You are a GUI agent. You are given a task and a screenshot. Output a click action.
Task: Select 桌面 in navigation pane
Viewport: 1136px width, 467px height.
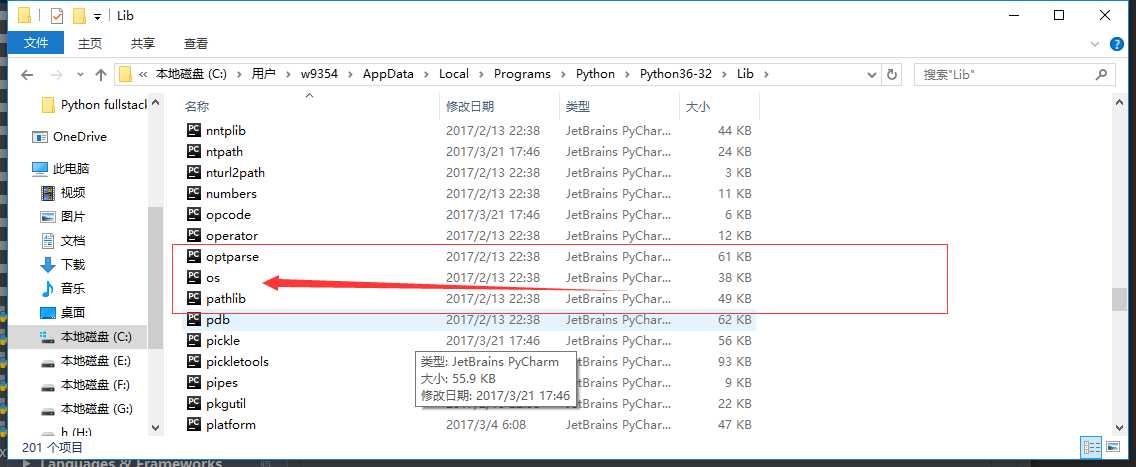point(72,313)
